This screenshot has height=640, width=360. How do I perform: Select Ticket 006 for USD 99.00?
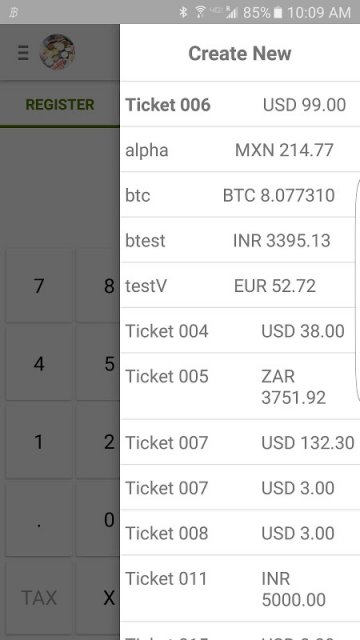coord(240,104)
